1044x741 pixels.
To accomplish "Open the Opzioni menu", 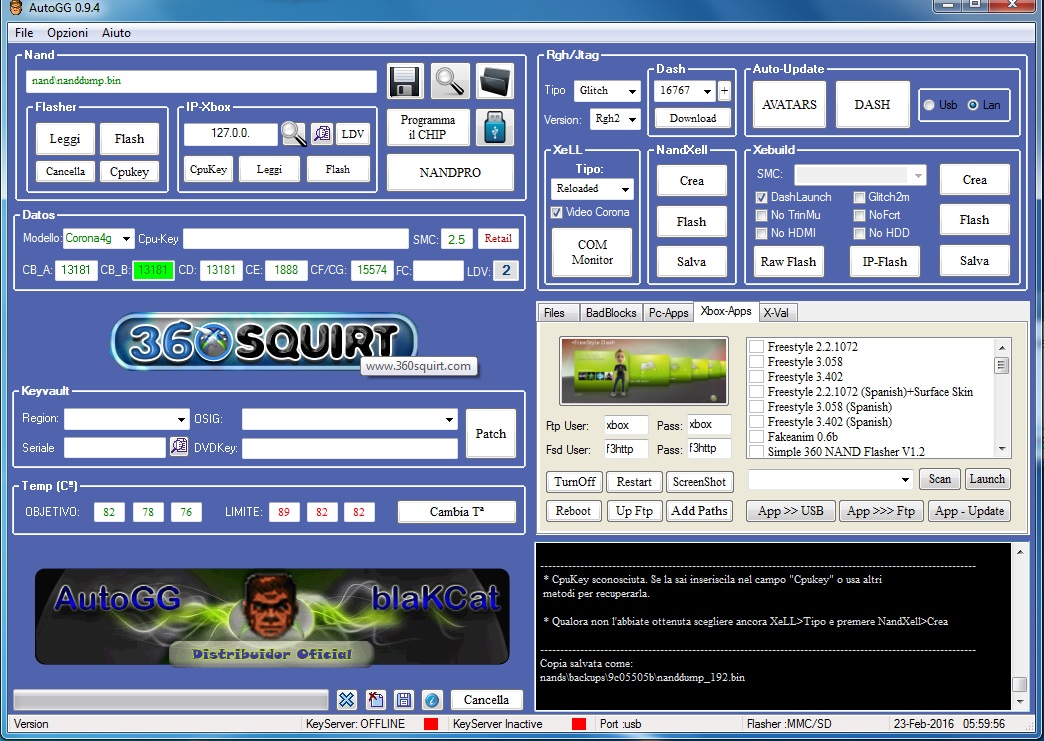I will pos(68,33).
